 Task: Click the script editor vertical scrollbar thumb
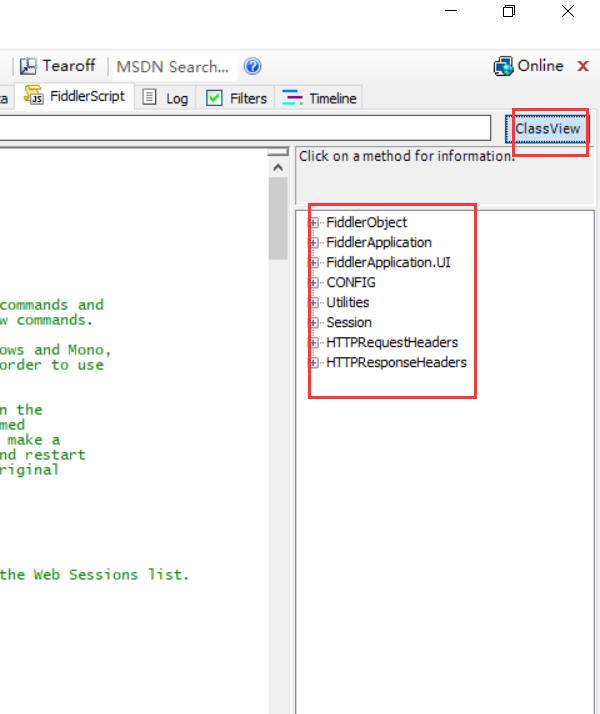tap(278, 219)
